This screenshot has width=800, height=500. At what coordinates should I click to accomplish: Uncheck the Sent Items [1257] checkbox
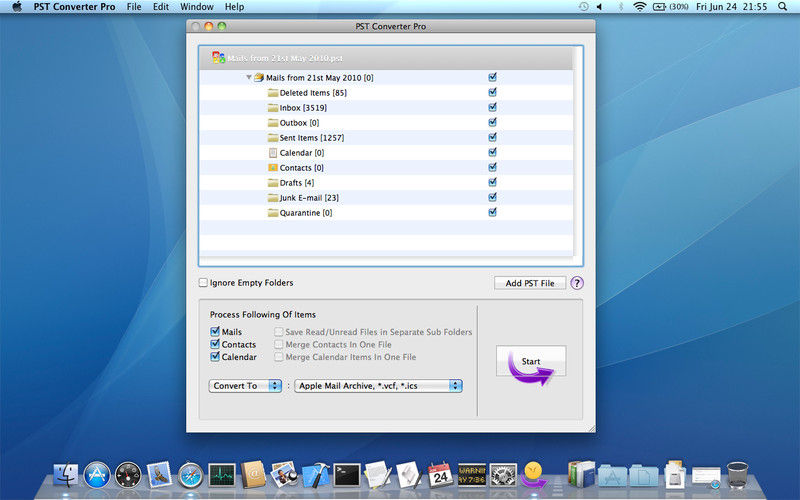[x=492, y=137]
